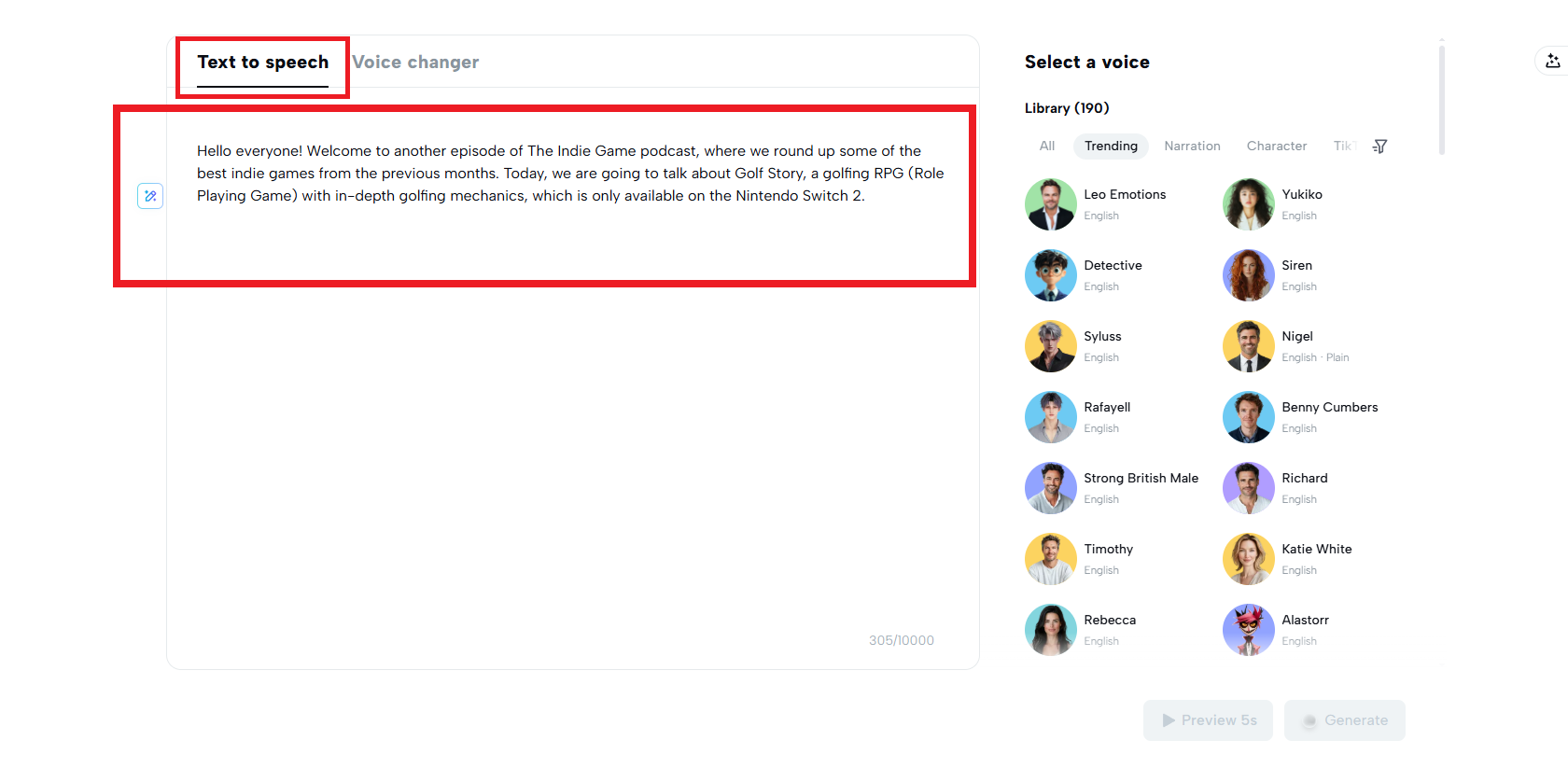
Task: Pick the Syluss voice avatar
Action: 1051,346
